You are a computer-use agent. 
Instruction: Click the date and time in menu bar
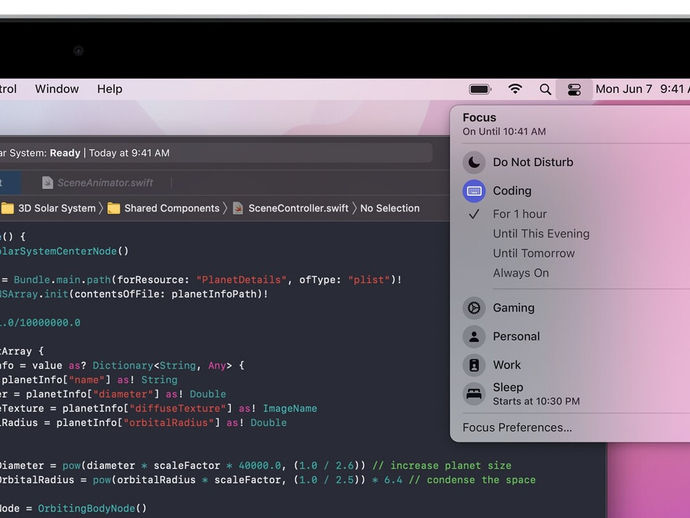(x=642, y=89)
